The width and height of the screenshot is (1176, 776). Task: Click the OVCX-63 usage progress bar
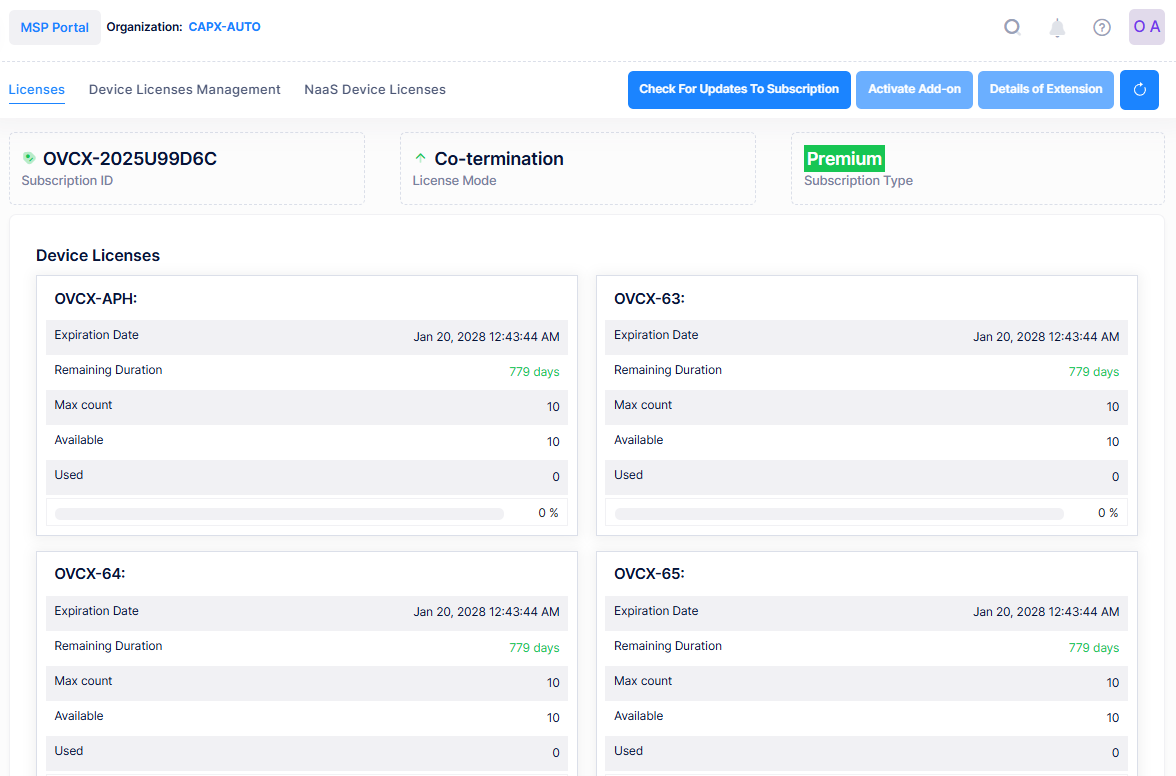pyautogui.click(x=839, y=514)
